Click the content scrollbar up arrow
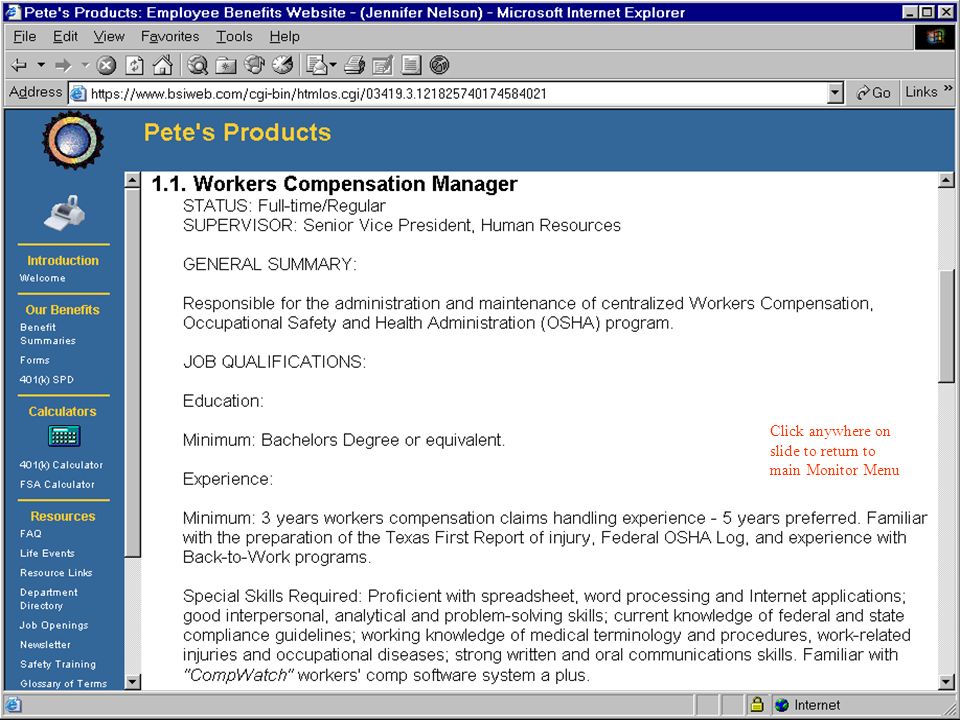Screen dimensions: 960x720 [x=946, y=180]
